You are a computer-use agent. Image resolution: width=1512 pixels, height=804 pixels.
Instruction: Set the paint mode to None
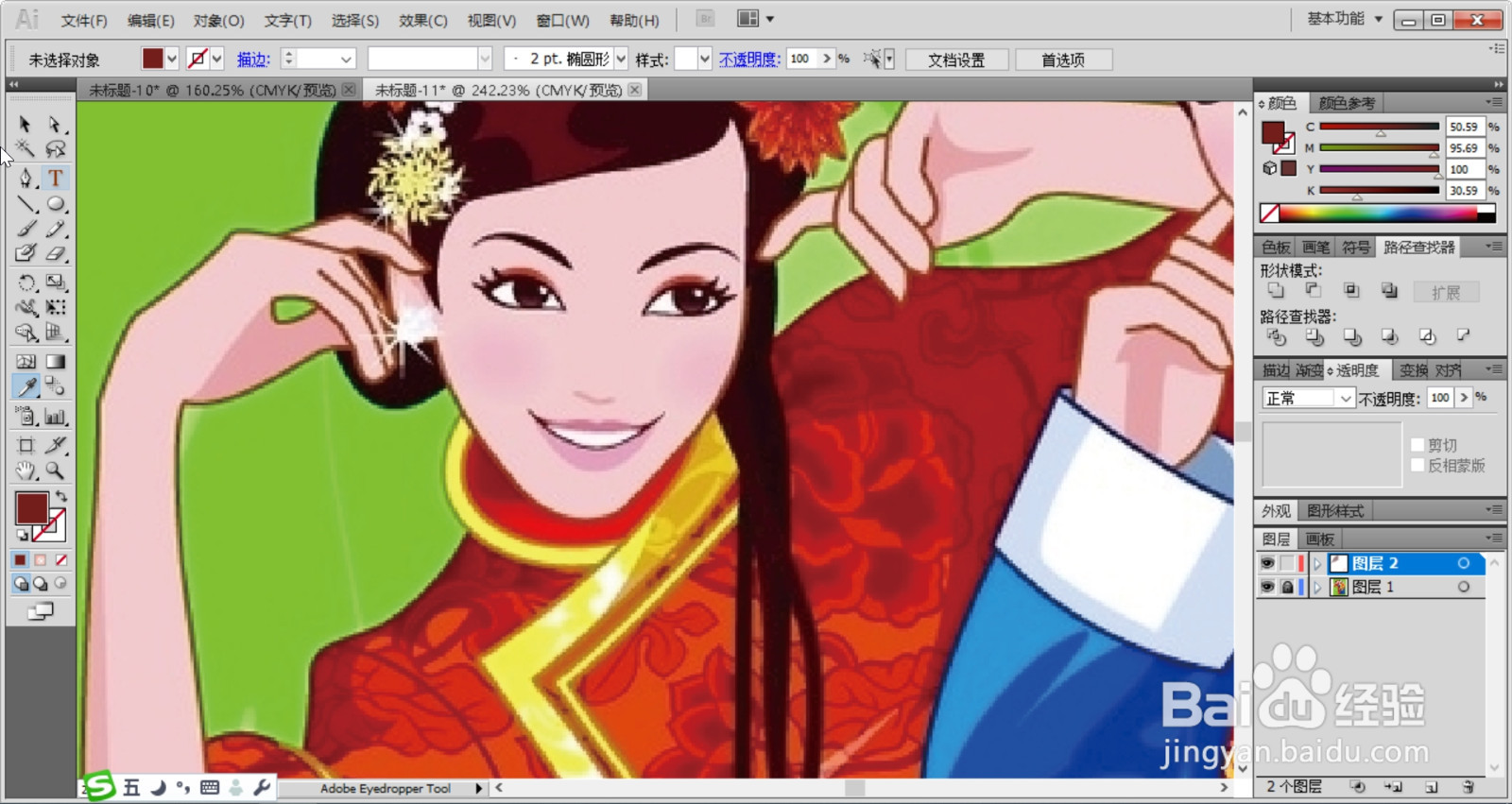[61, 560]
